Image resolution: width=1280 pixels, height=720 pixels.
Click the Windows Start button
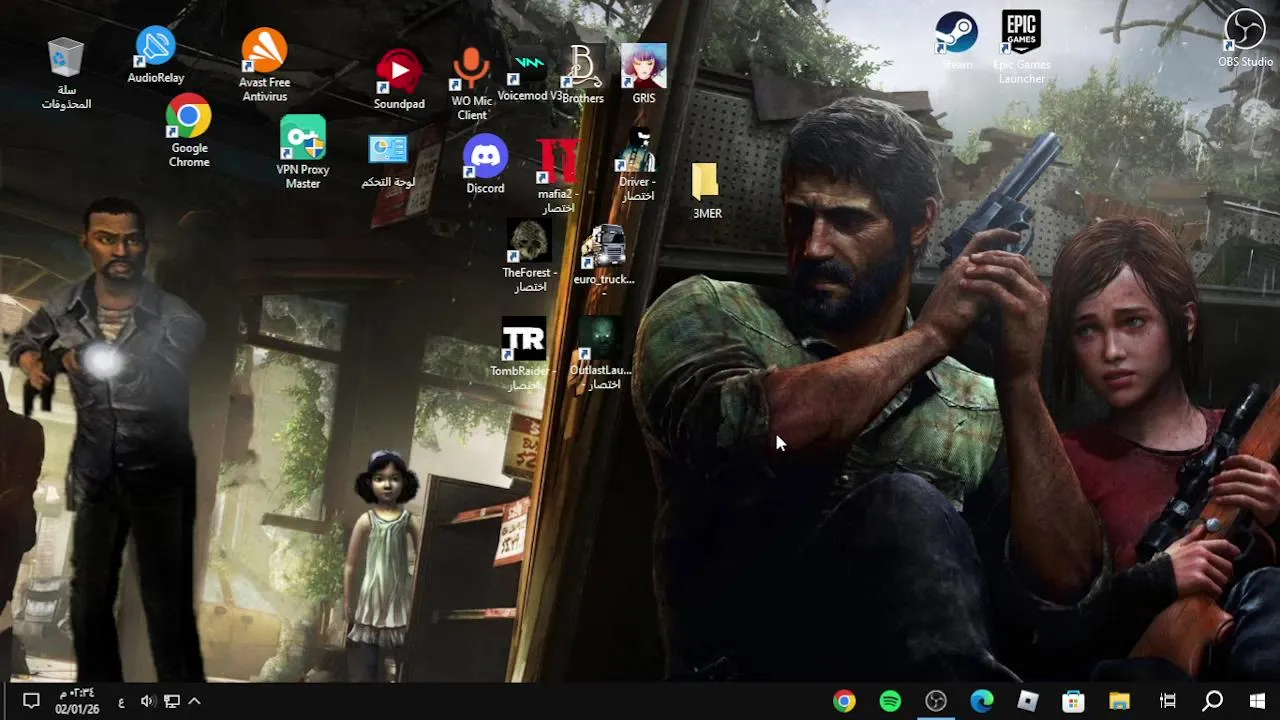(x=1257, y=701)
